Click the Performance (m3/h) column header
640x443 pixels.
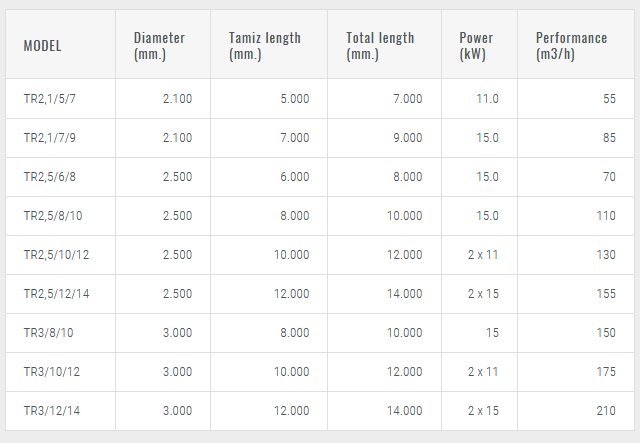[571, 46]
